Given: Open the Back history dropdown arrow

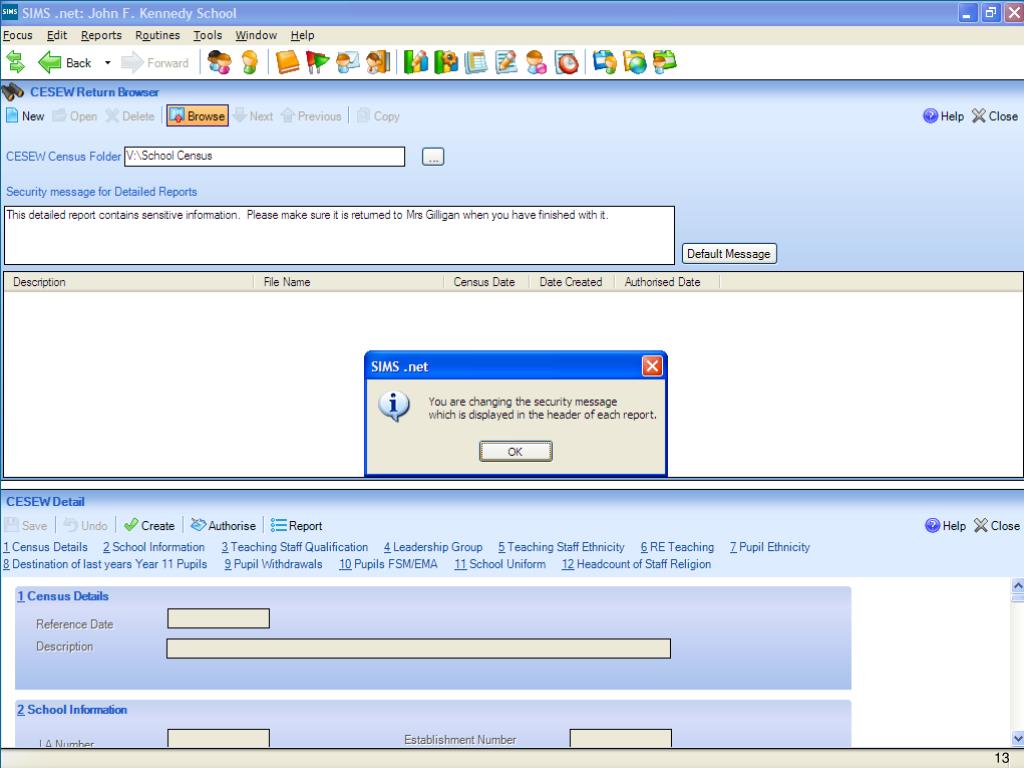Looking at the screenshot, I should 108,63.
